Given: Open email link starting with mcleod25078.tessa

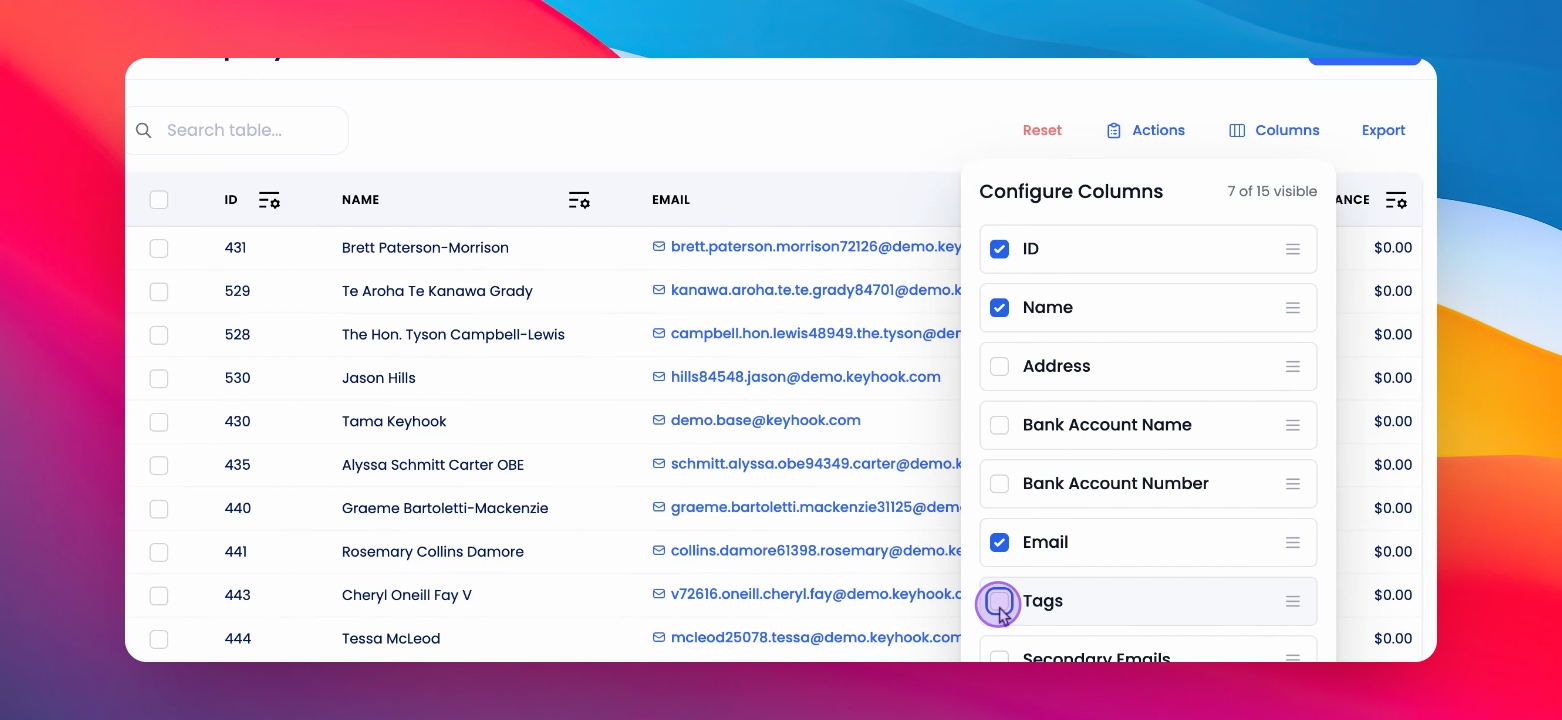Looking at the screenshot, I should (815, 638).
